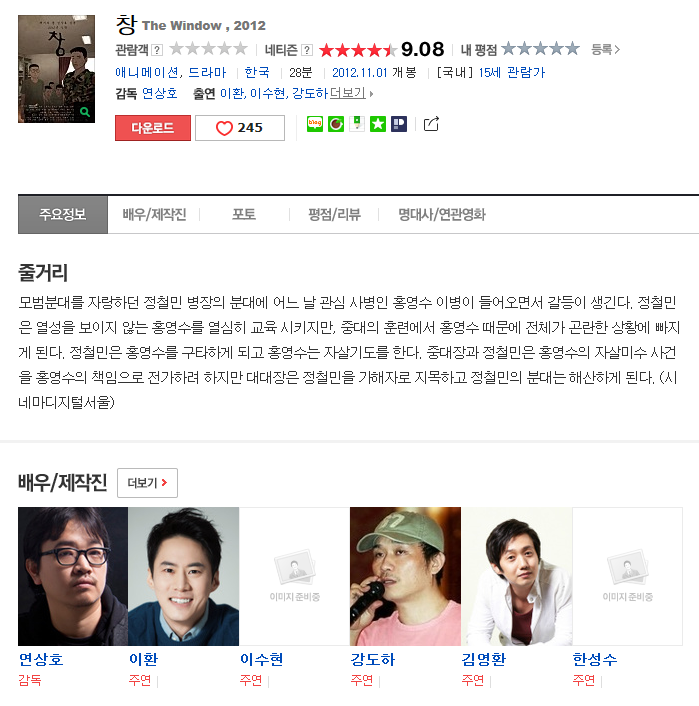The height and width of the screenshot is (706, 699).
Task: Switch to the 배우/제작진 tab
Action: click(x=154, y=214)
